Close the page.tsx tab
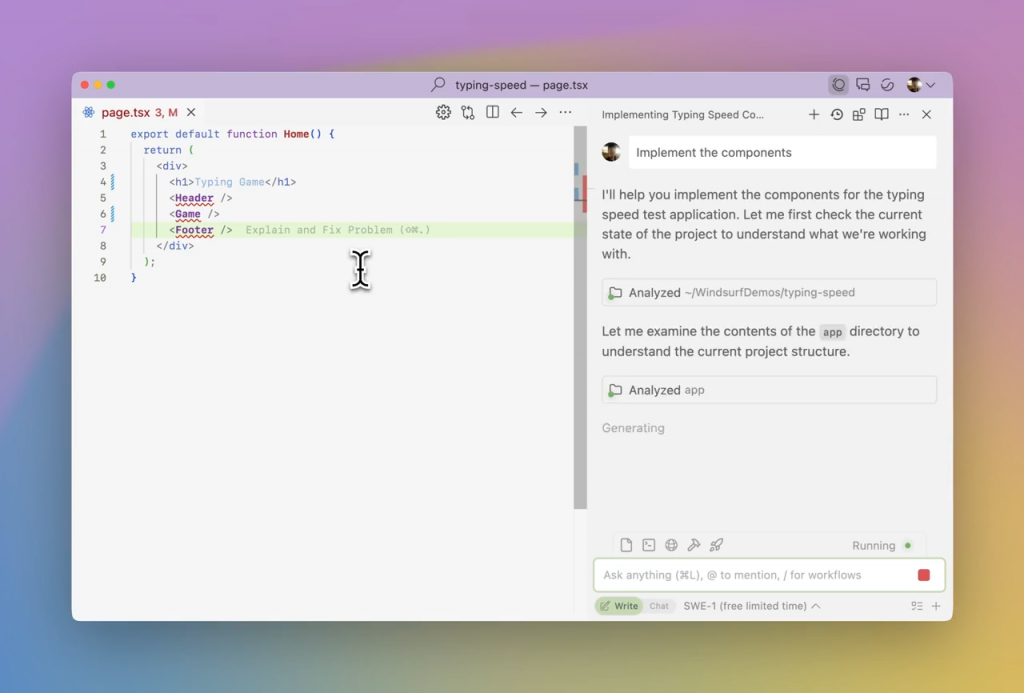 pyautogui.click(x=191, y=112)
